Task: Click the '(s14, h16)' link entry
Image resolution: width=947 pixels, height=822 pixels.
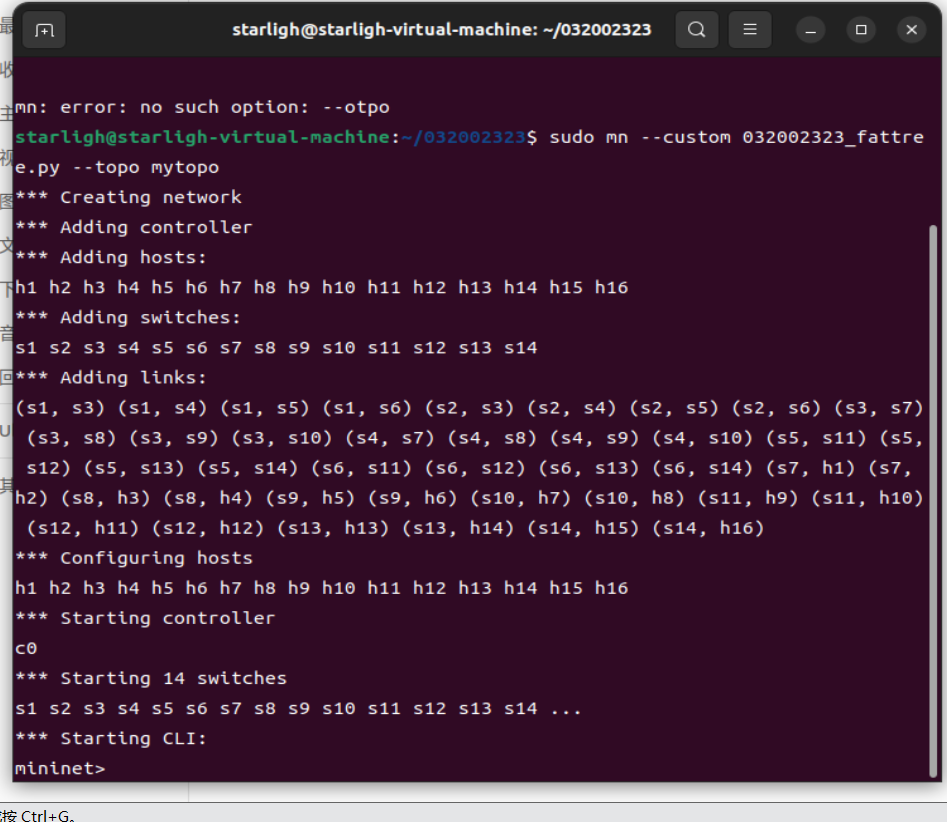Action: tap(708, 528)
